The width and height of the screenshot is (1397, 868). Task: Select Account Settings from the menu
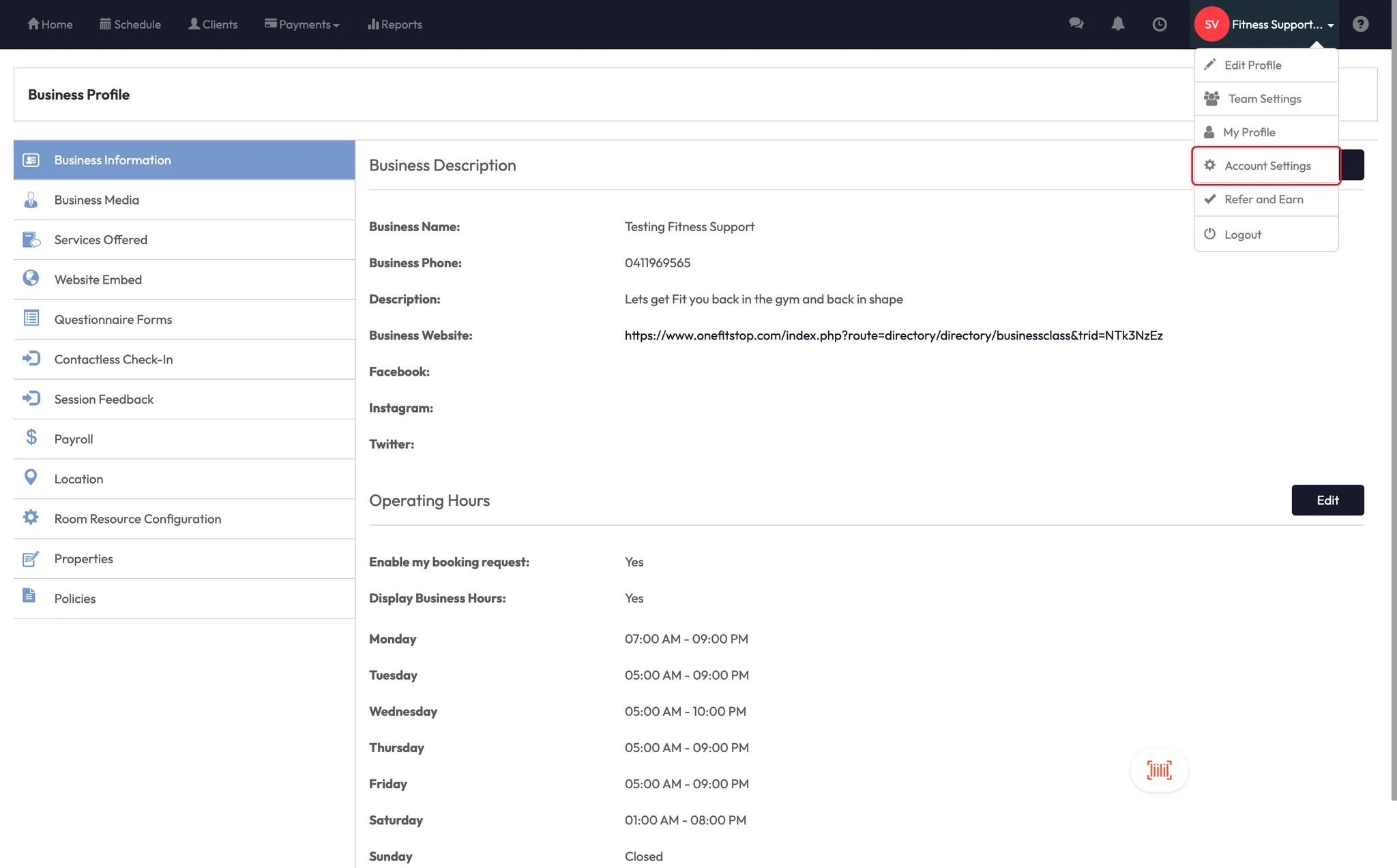[1267, 166]
